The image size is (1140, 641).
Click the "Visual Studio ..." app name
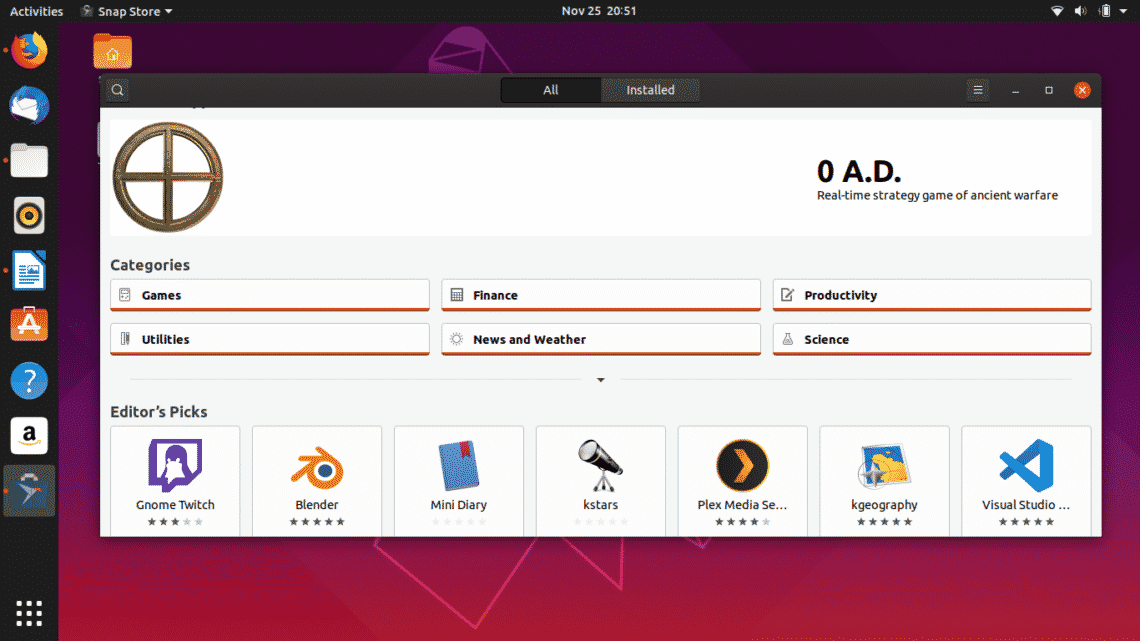click(1026, 504)
